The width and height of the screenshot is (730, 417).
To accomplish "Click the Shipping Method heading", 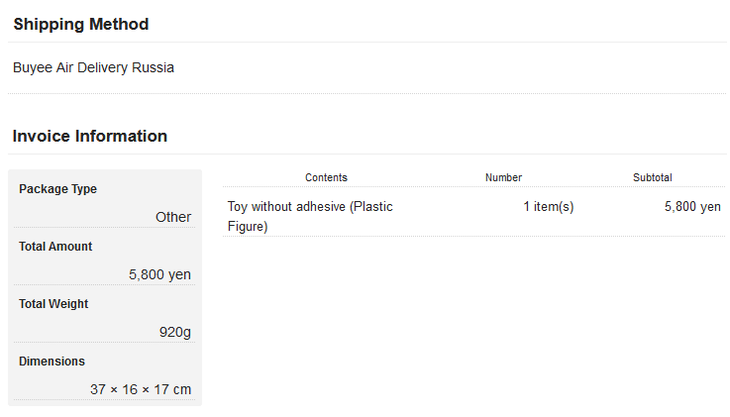I will click(81, 24).
